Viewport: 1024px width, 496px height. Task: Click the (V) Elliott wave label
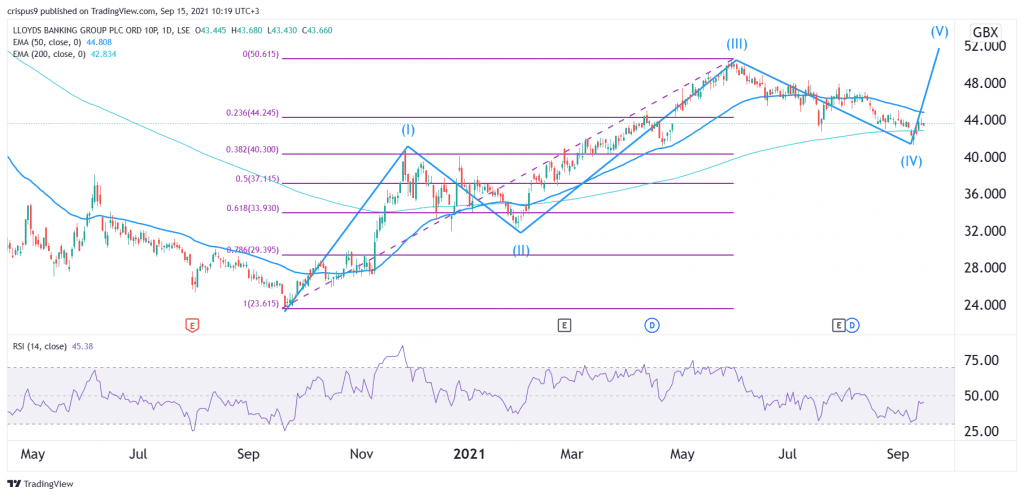940,31
